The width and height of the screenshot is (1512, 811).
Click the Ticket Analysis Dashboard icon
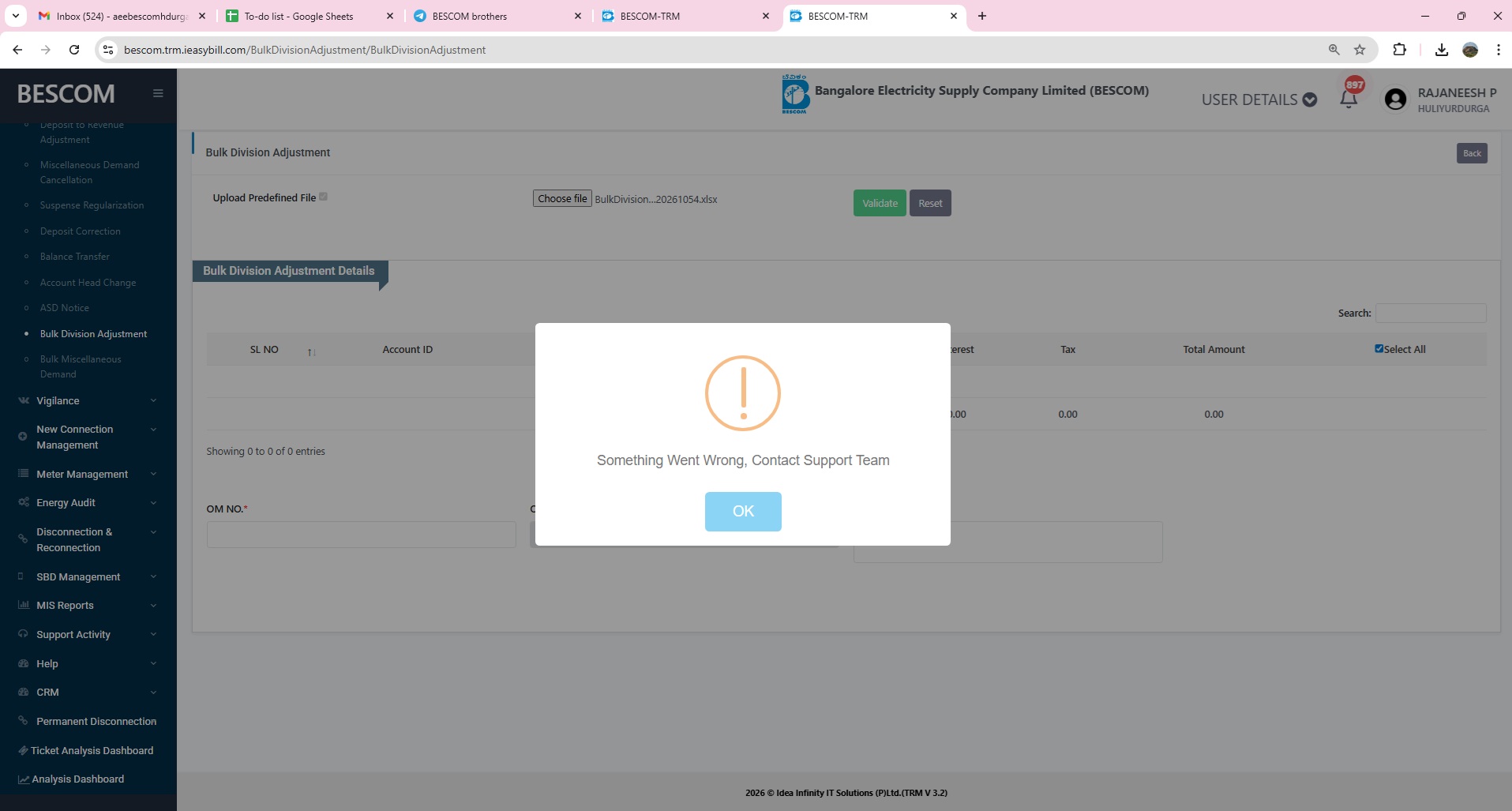coord(23,750)
